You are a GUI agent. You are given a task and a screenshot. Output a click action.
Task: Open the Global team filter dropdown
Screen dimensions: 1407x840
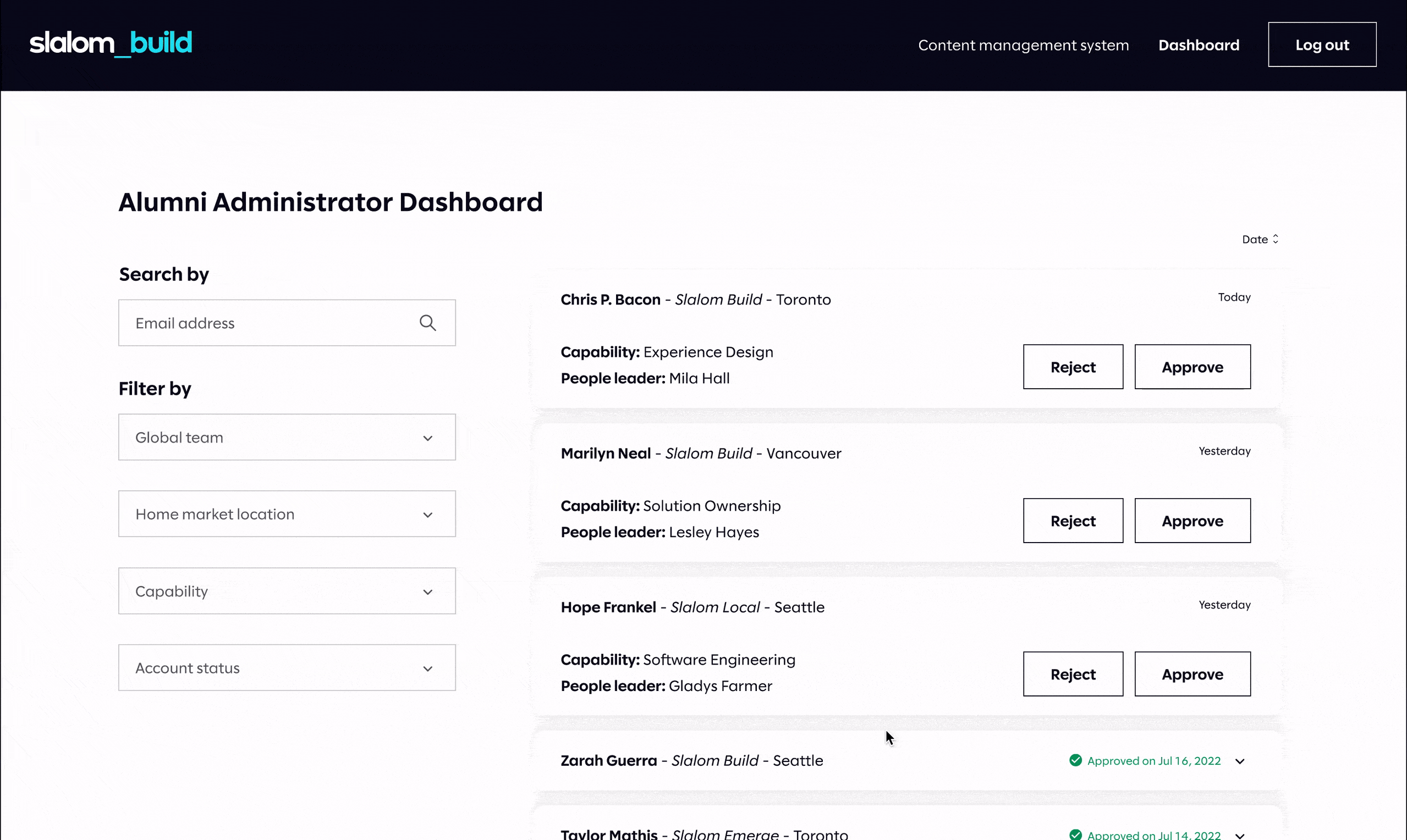pyautogui.click(x=287, y=437)
